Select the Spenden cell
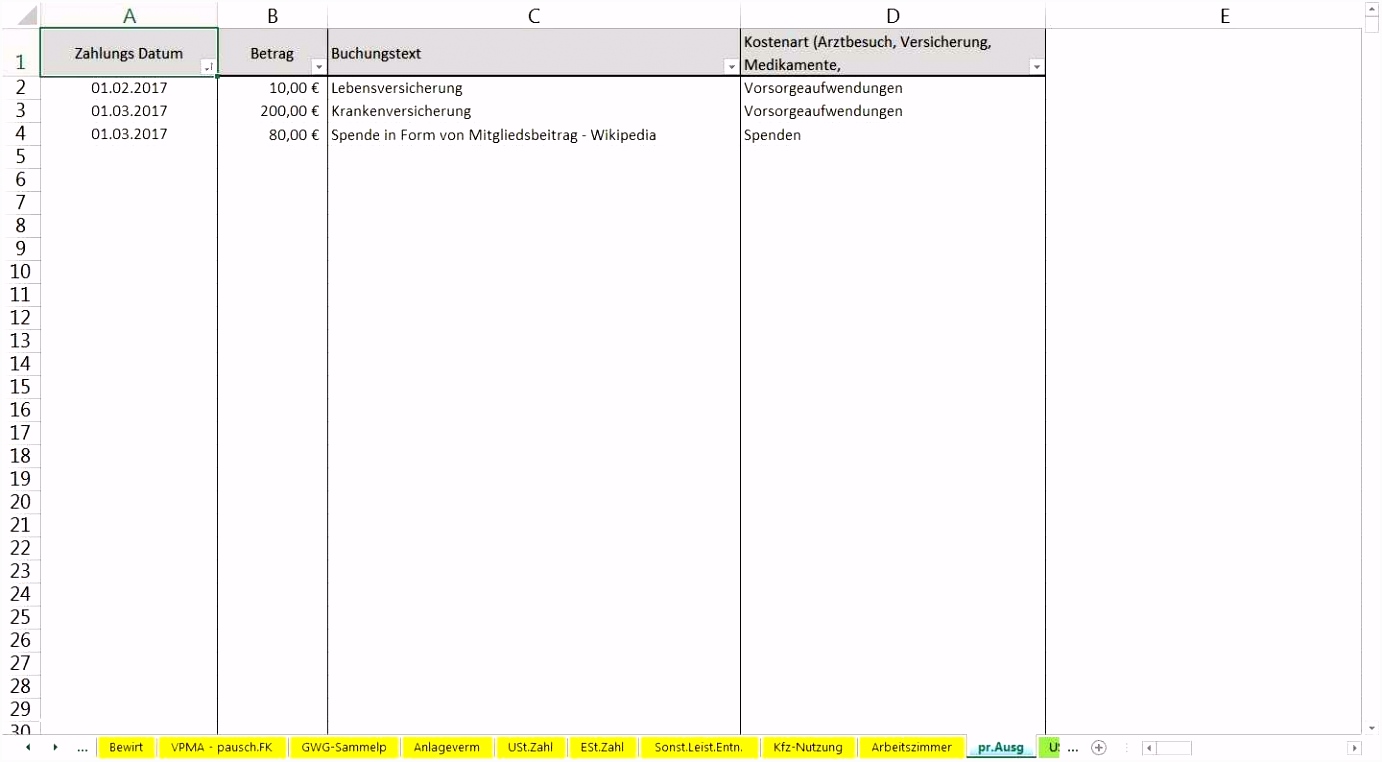 click(893, 134)
